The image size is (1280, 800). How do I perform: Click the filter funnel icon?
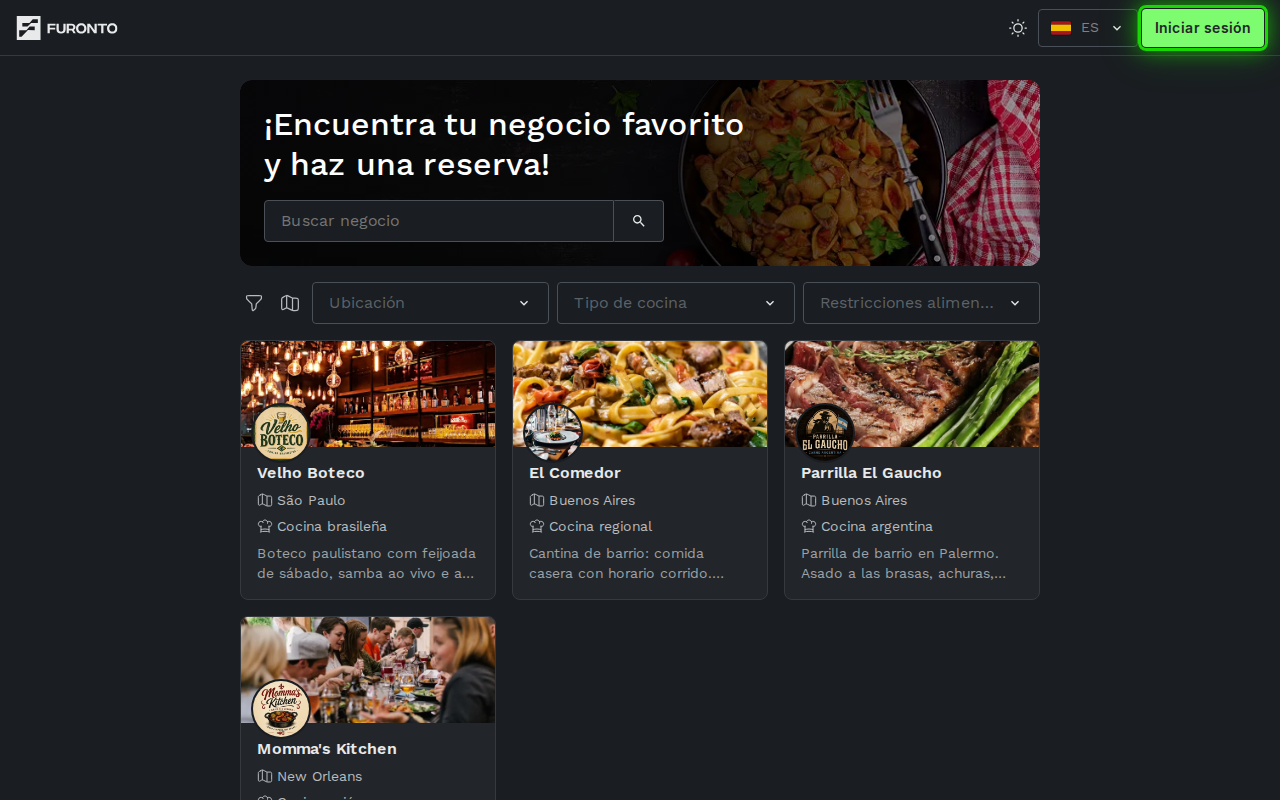pyautogui.click(x=254, y=303)
